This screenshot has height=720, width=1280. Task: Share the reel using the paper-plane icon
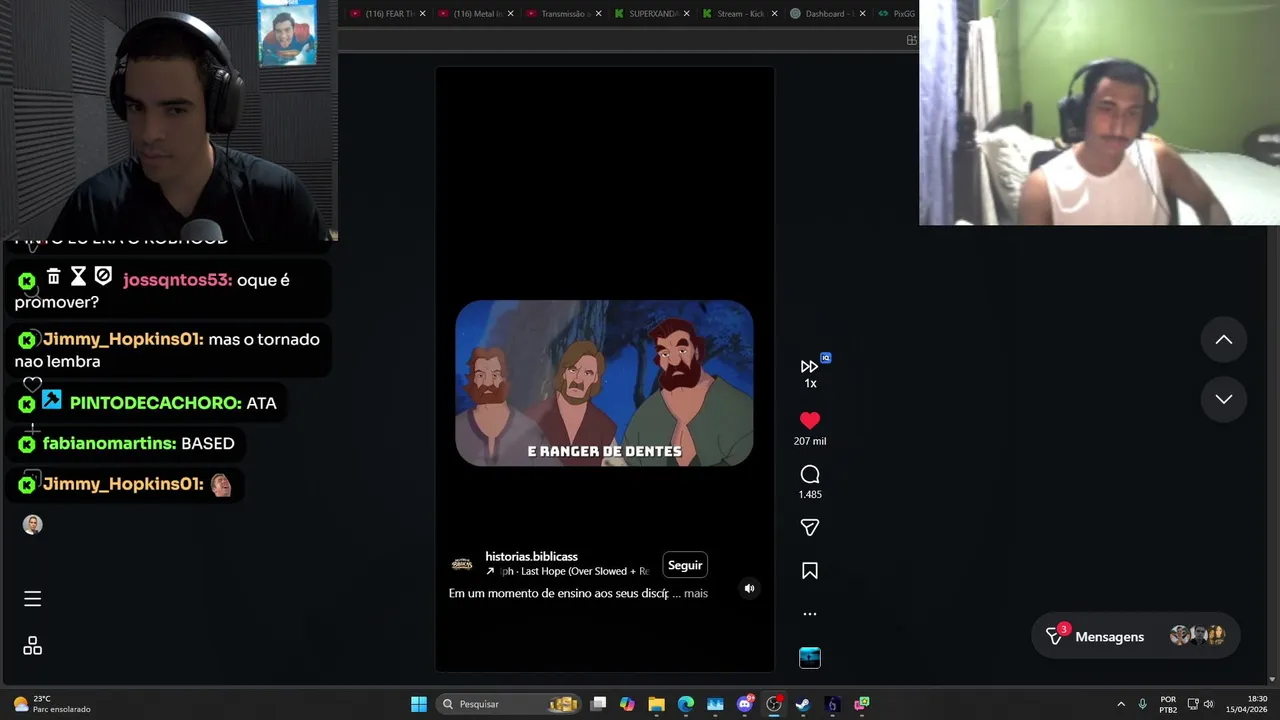coord(810,527)
